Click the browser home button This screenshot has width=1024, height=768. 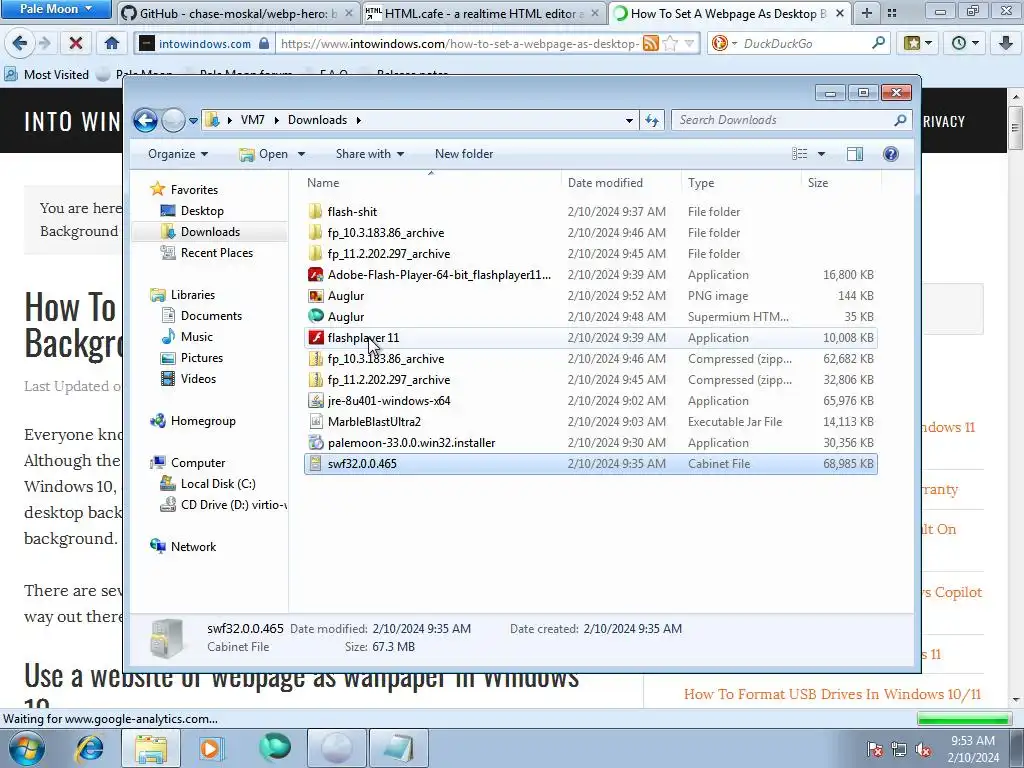112,43
